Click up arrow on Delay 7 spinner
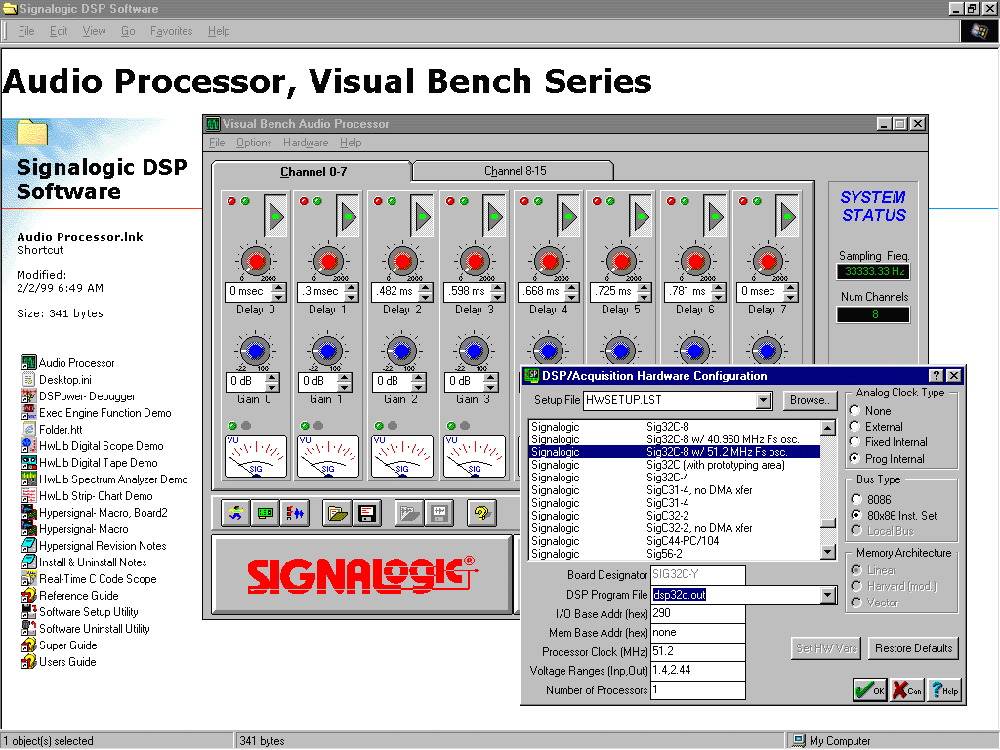Screen dimensions: 1000x750 coord(791,288)
